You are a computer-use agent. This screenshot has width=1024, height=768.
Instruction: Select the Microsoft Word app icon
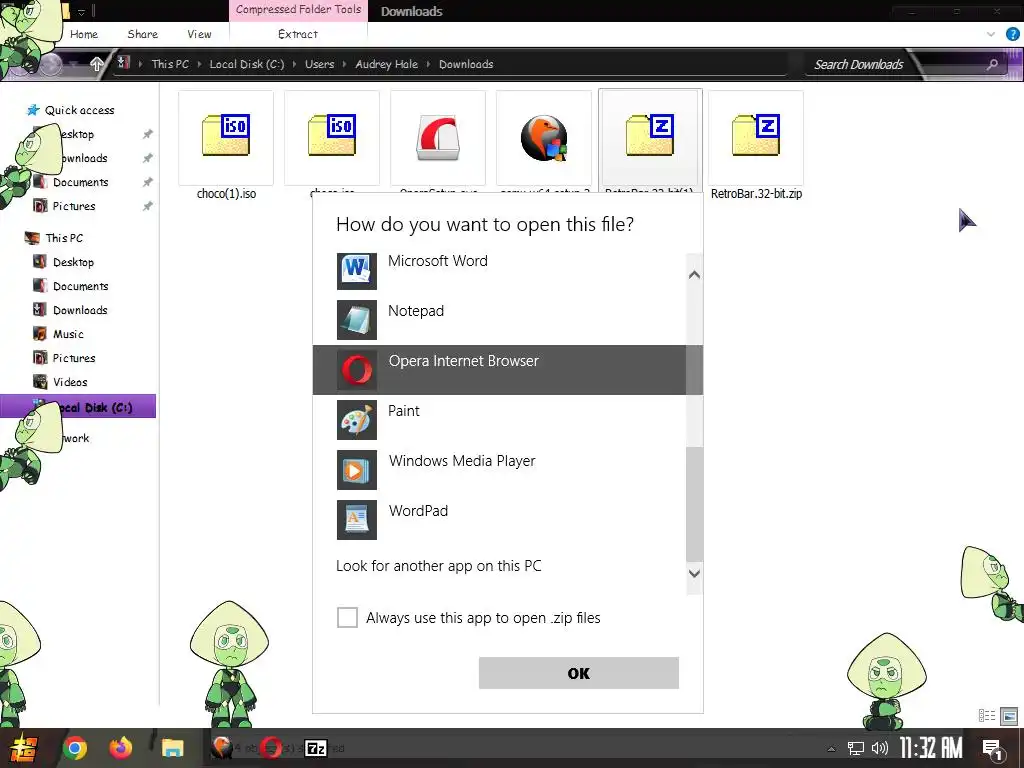[x=357, y=270]
